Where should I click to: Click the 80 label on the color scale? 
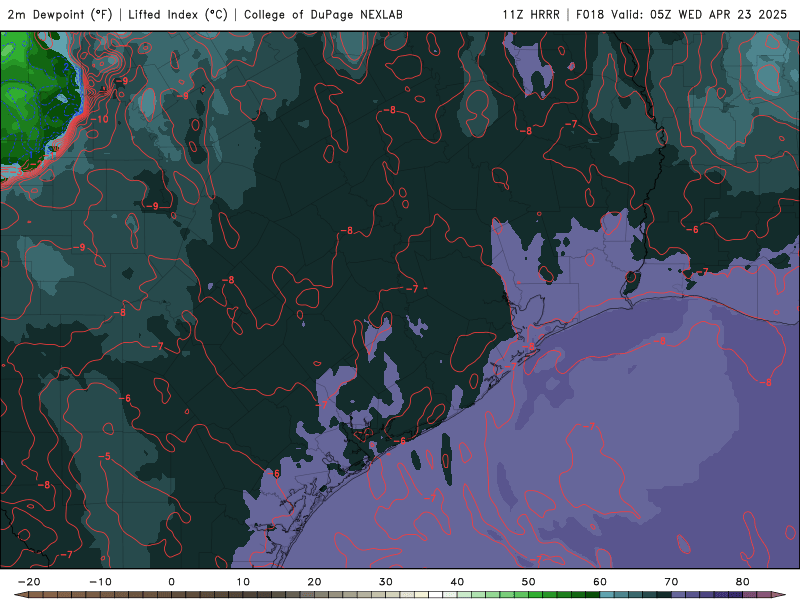743,582
